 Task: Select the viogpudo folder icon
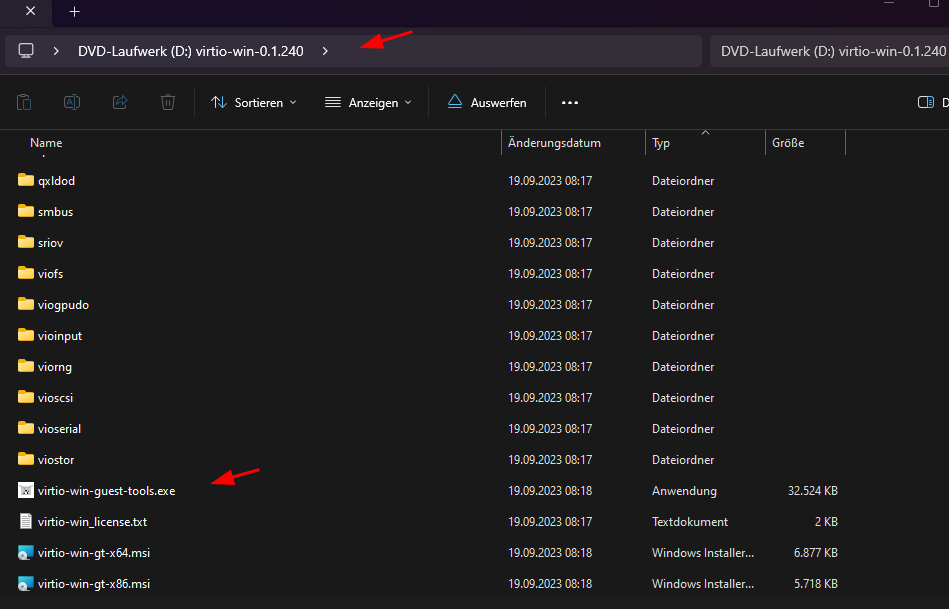pyautogui.click(x=25, y=304)
